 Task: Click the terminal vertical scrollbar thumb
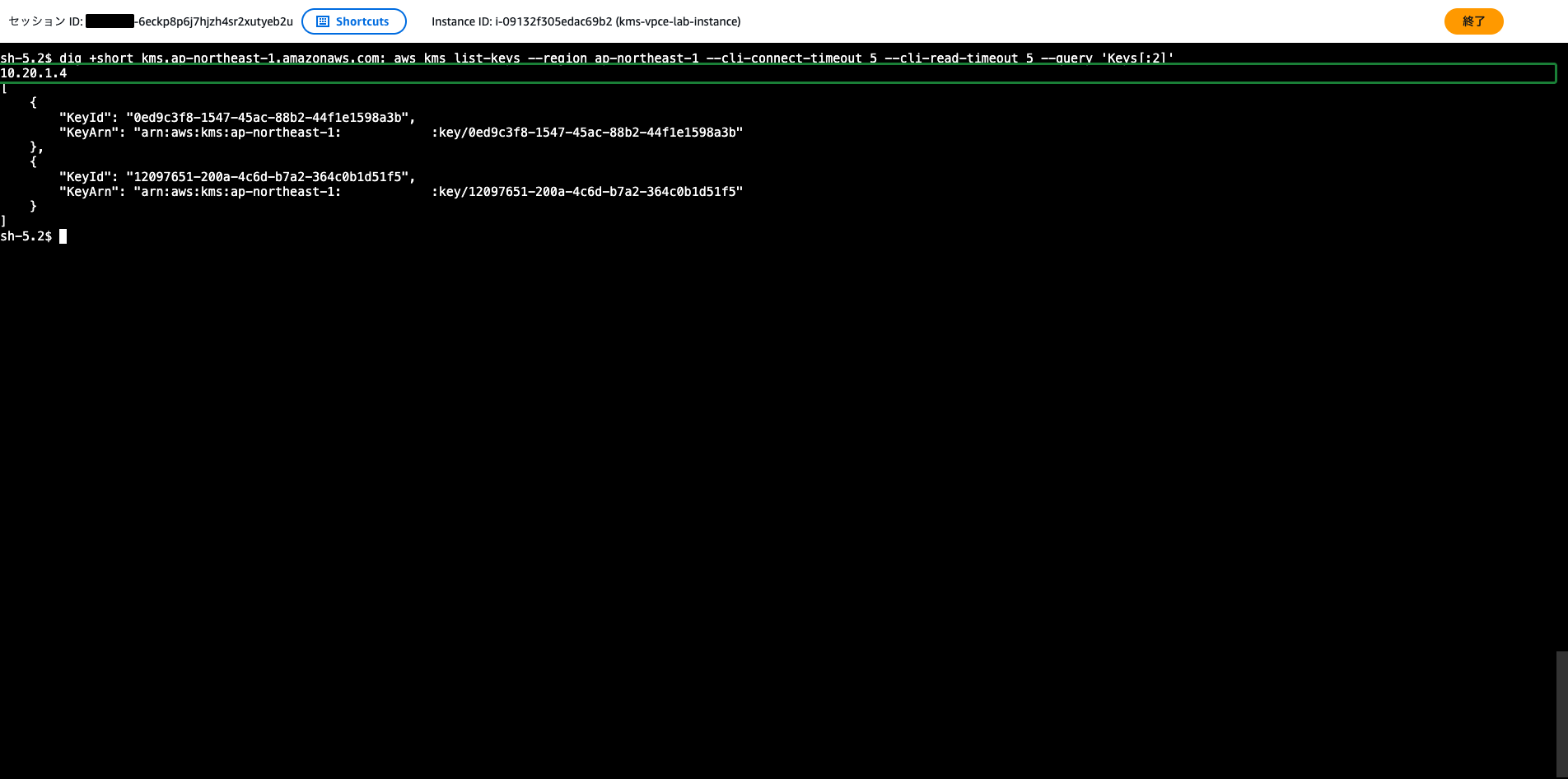tap(1561, 715)
